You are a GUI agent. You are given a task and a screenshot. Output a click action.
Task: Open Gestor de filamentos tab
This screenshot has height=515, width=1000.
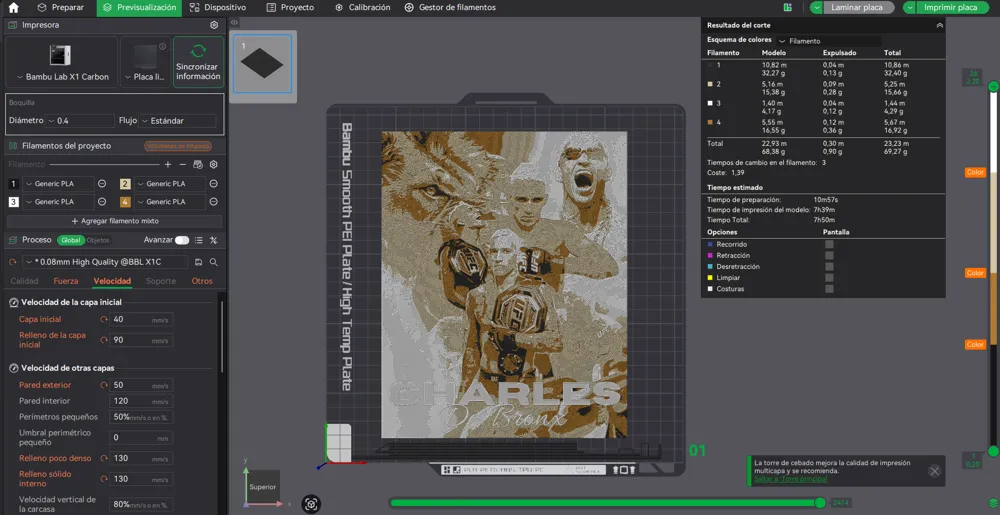click(450, 8)
